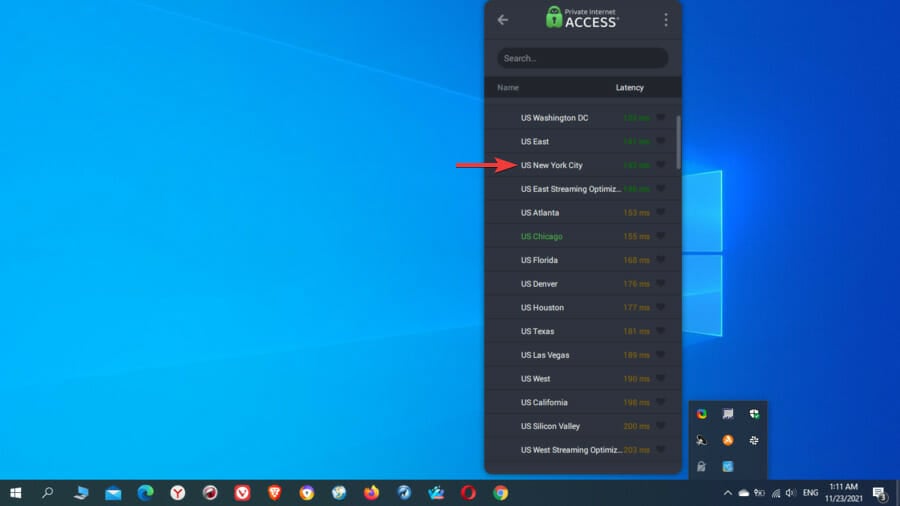Open Windows Security shield in tray popup
900x506 pixels.
point(754,414)
